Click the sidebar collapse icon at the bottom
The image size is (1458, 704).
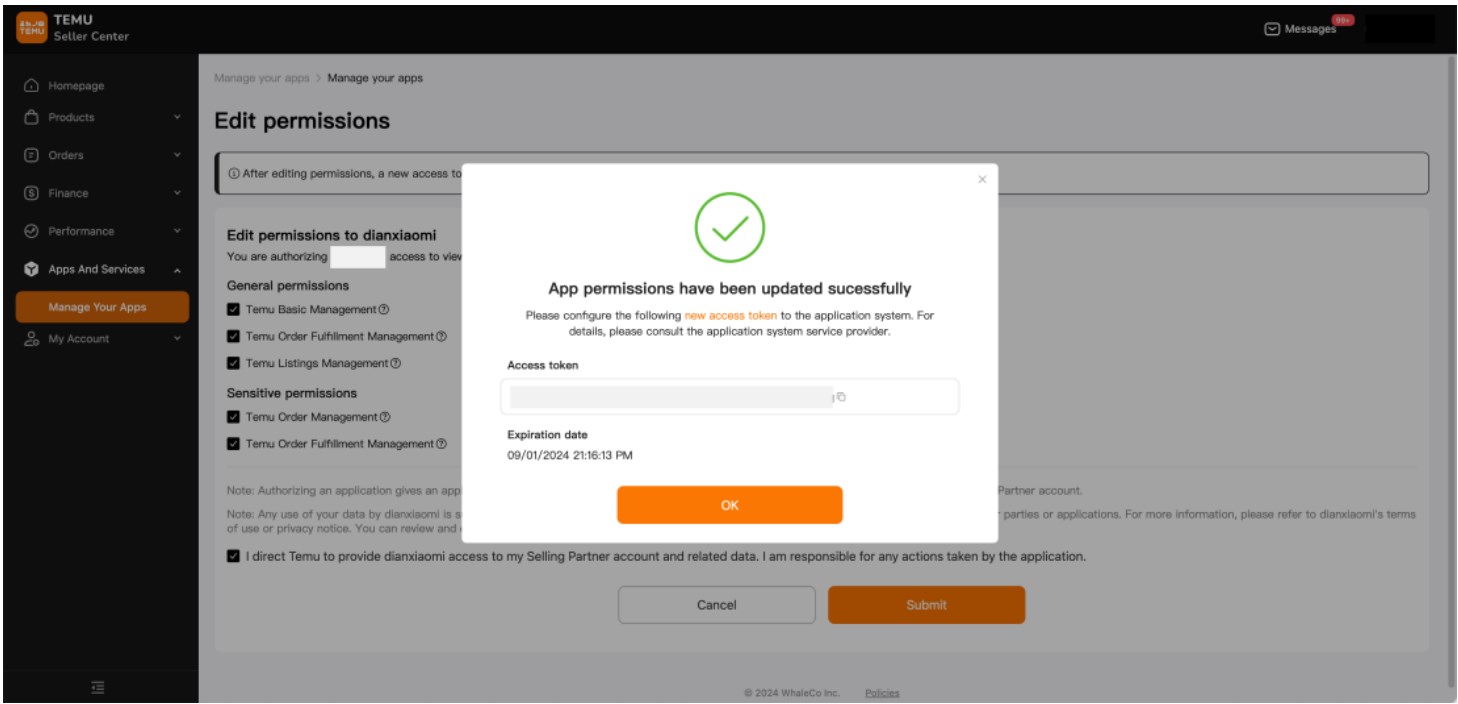(x=97, y=686)
